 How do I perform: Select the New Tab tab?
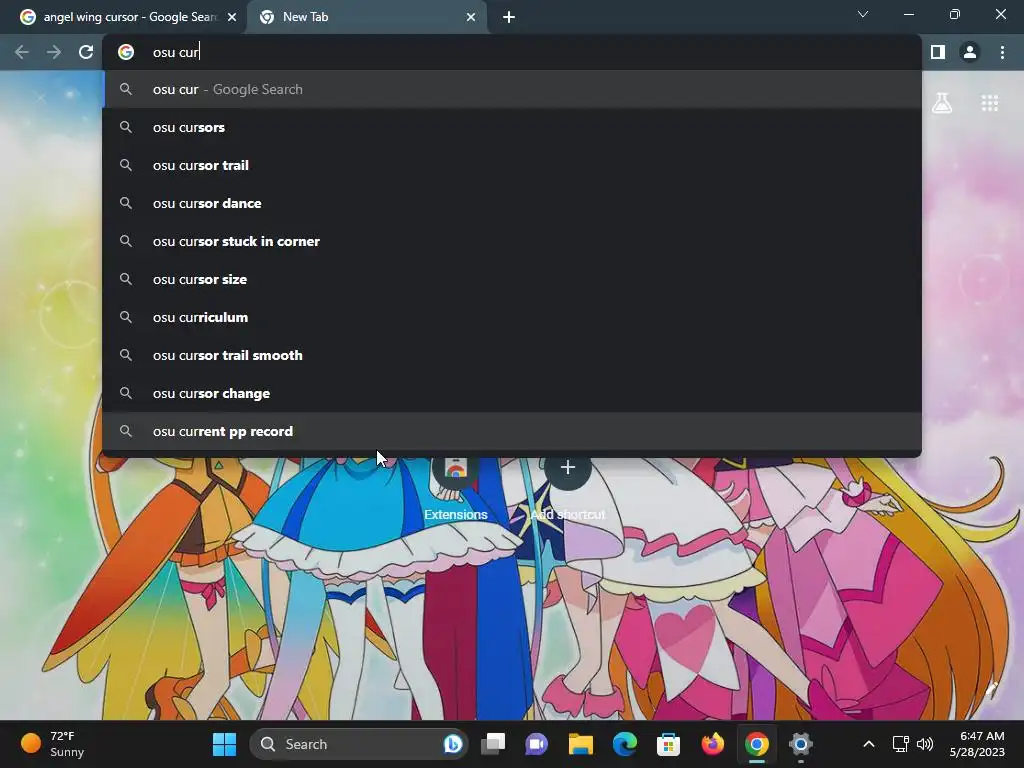366,17
